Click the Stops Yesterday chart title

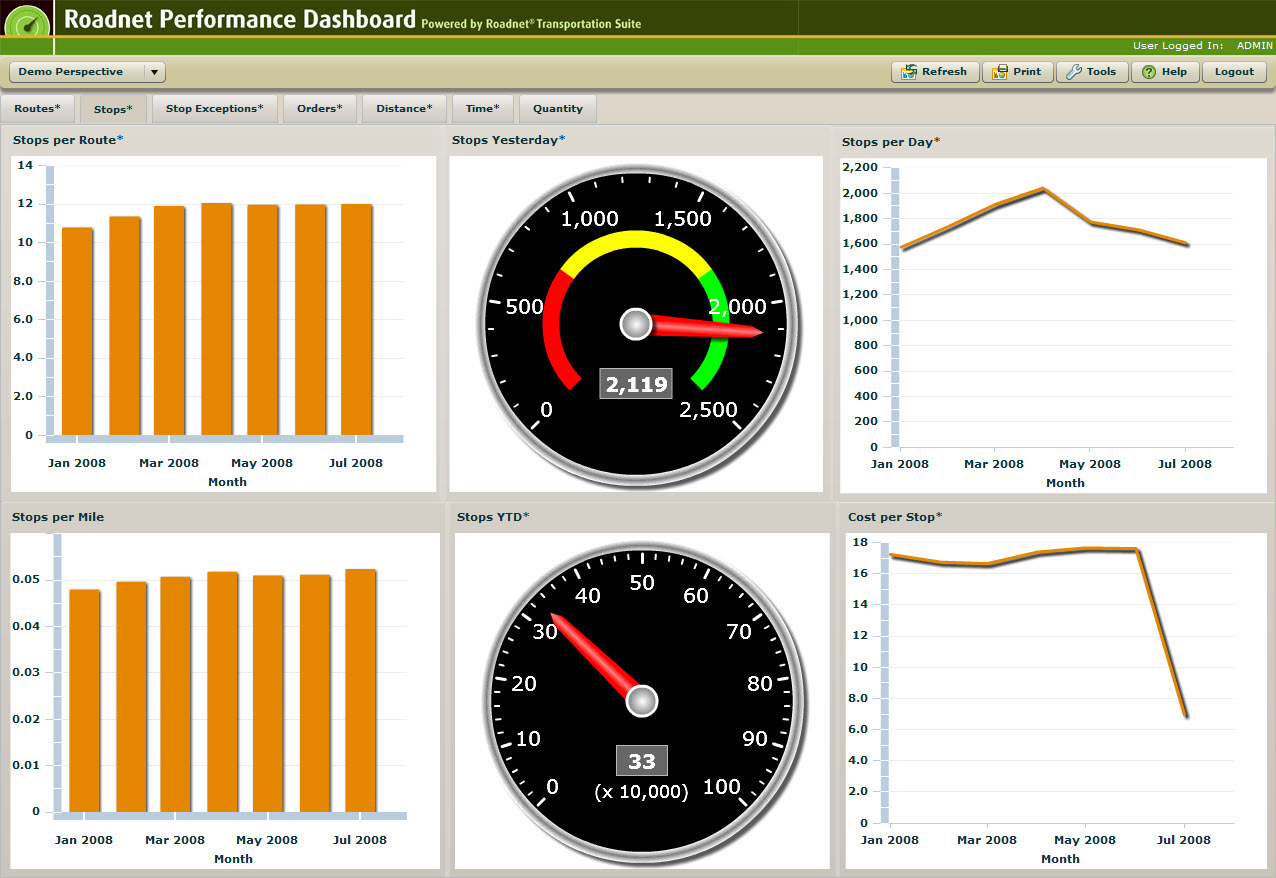coord(508,140)
